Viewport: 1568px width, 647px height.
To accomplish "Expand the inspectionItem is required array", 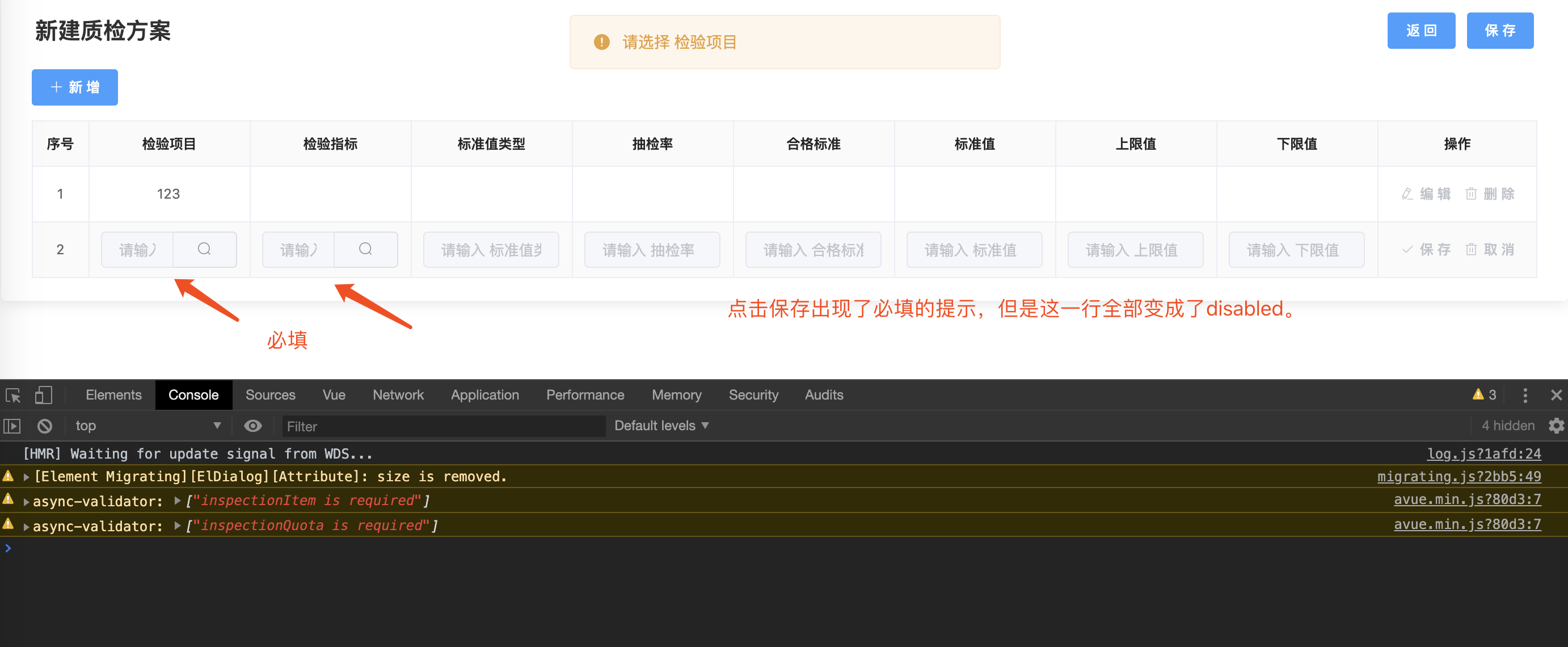I will click(177, 501).
